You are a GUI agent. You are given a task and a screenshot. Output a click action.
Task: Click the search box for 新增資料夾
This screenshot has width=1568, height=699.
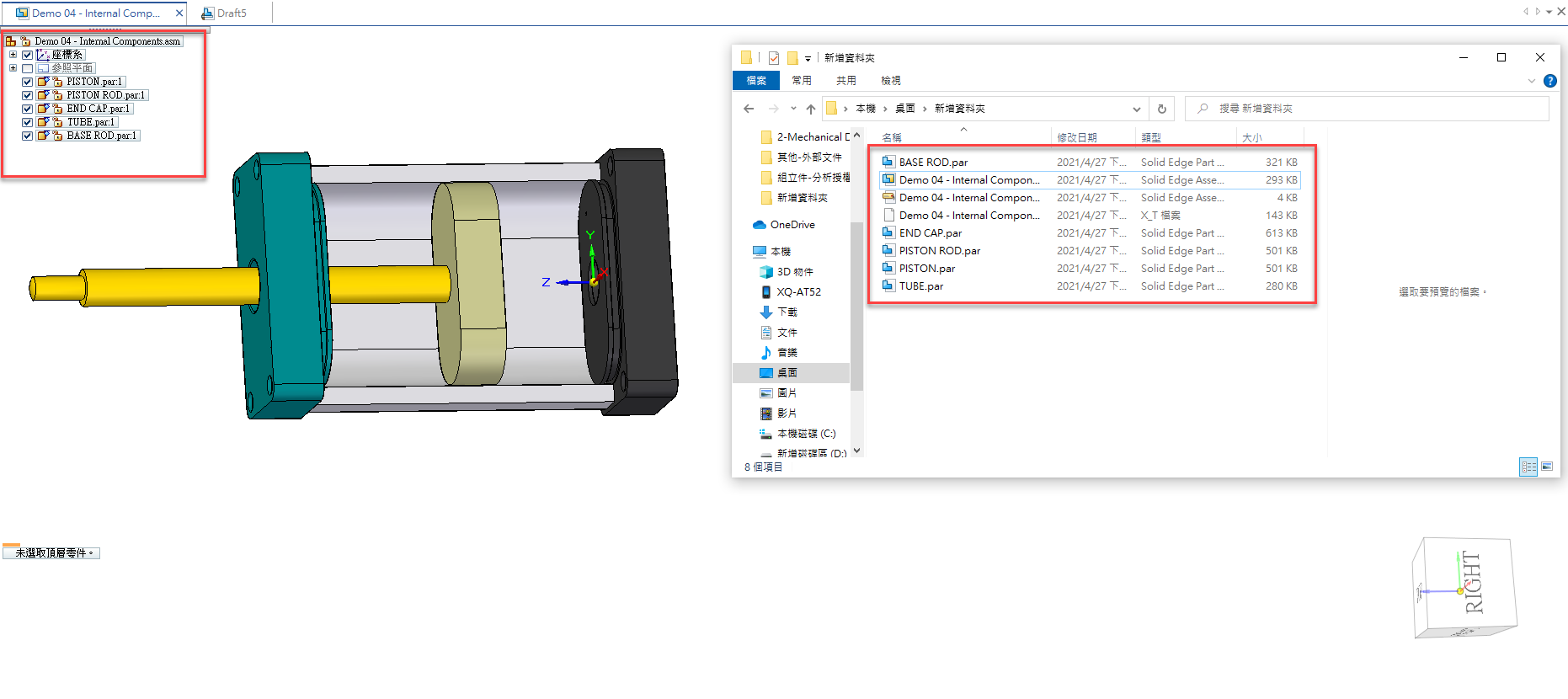click(x=1367, y=109)
